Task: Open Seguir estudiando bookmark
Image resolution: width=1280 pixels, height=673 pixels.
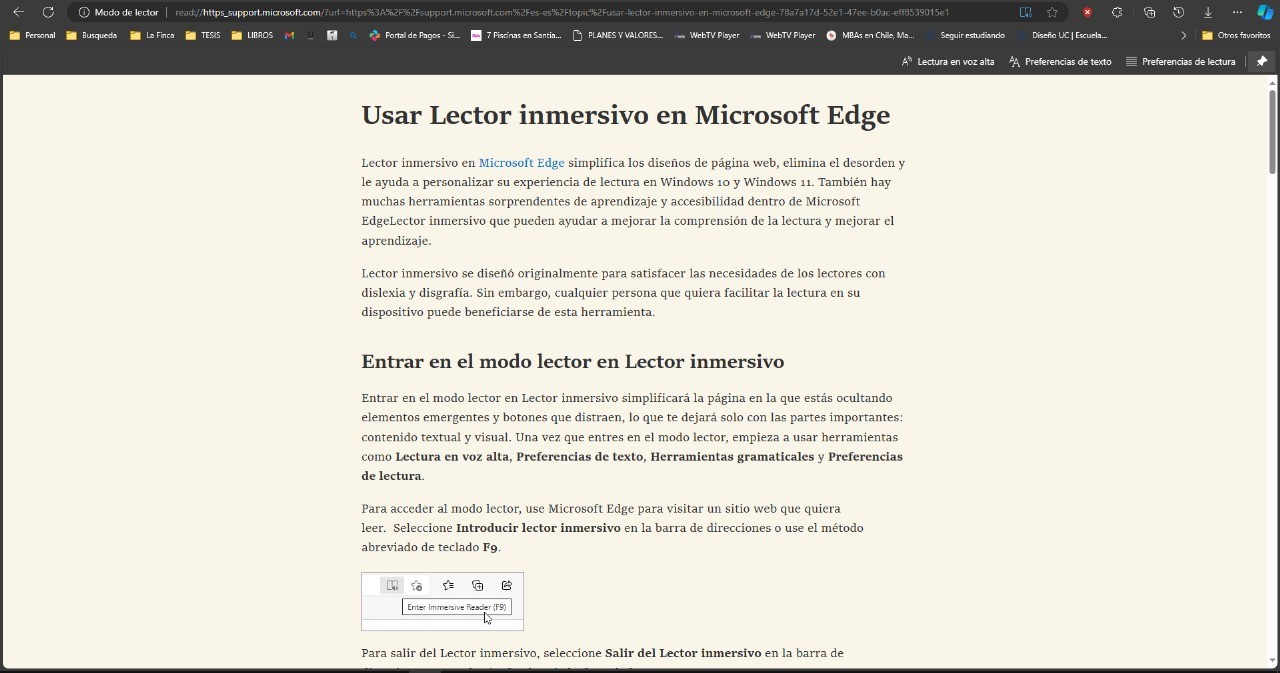Action: [x=966, y=35]
